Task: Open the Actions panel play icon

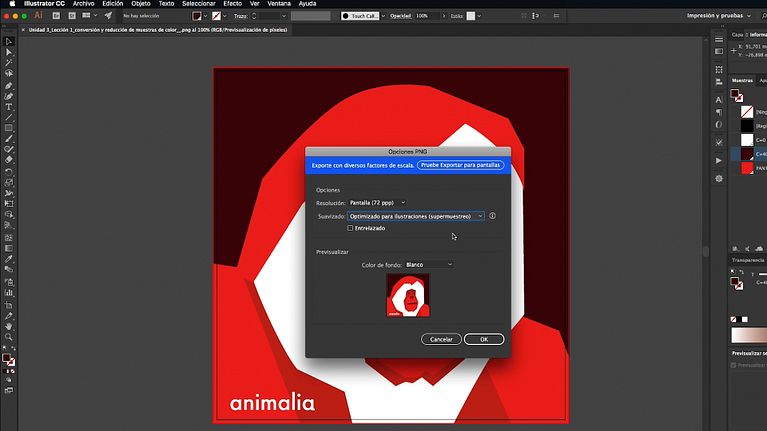Action: 719,160
